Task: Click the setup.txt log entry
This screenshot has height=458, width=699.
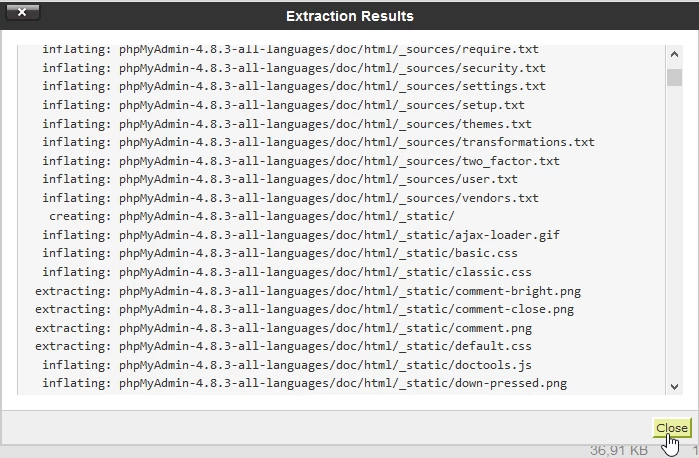Action: (x=283, y=105)
